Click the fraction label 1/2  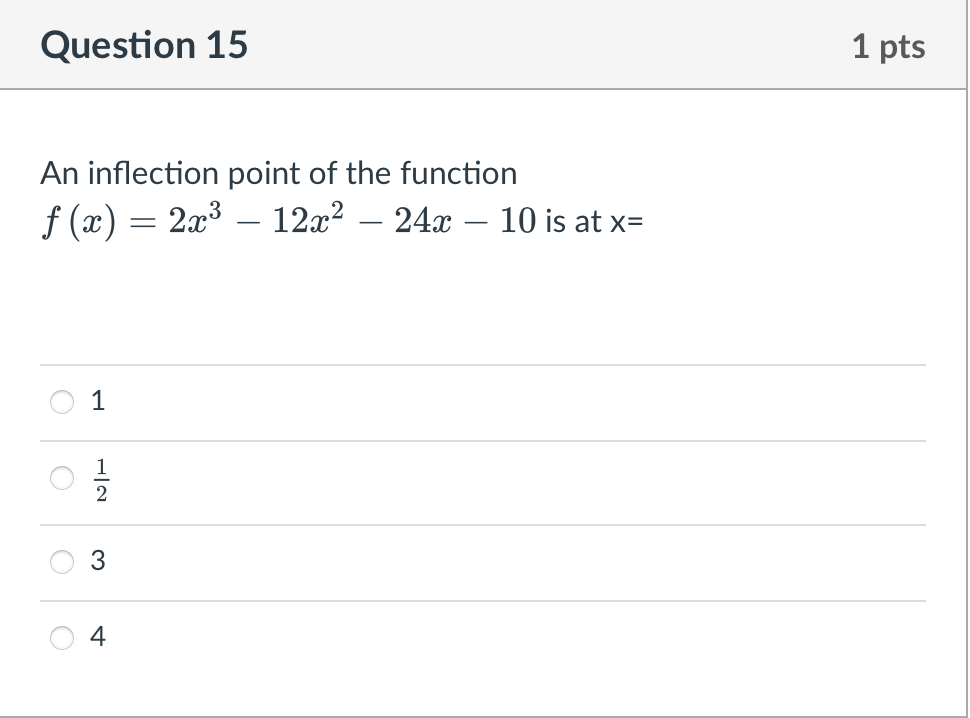[x=101, y=479]
